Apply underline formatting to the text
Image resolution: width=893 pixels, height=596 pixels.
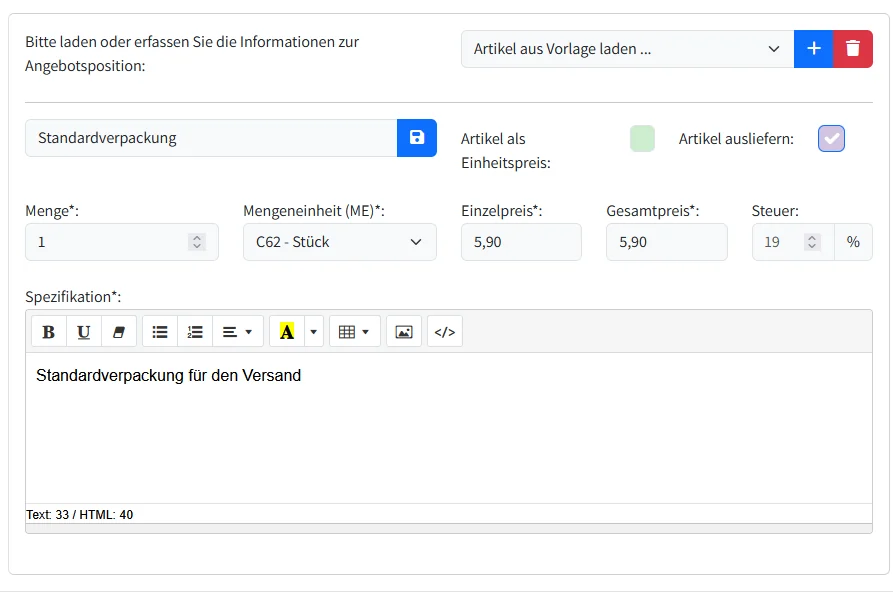84,331
